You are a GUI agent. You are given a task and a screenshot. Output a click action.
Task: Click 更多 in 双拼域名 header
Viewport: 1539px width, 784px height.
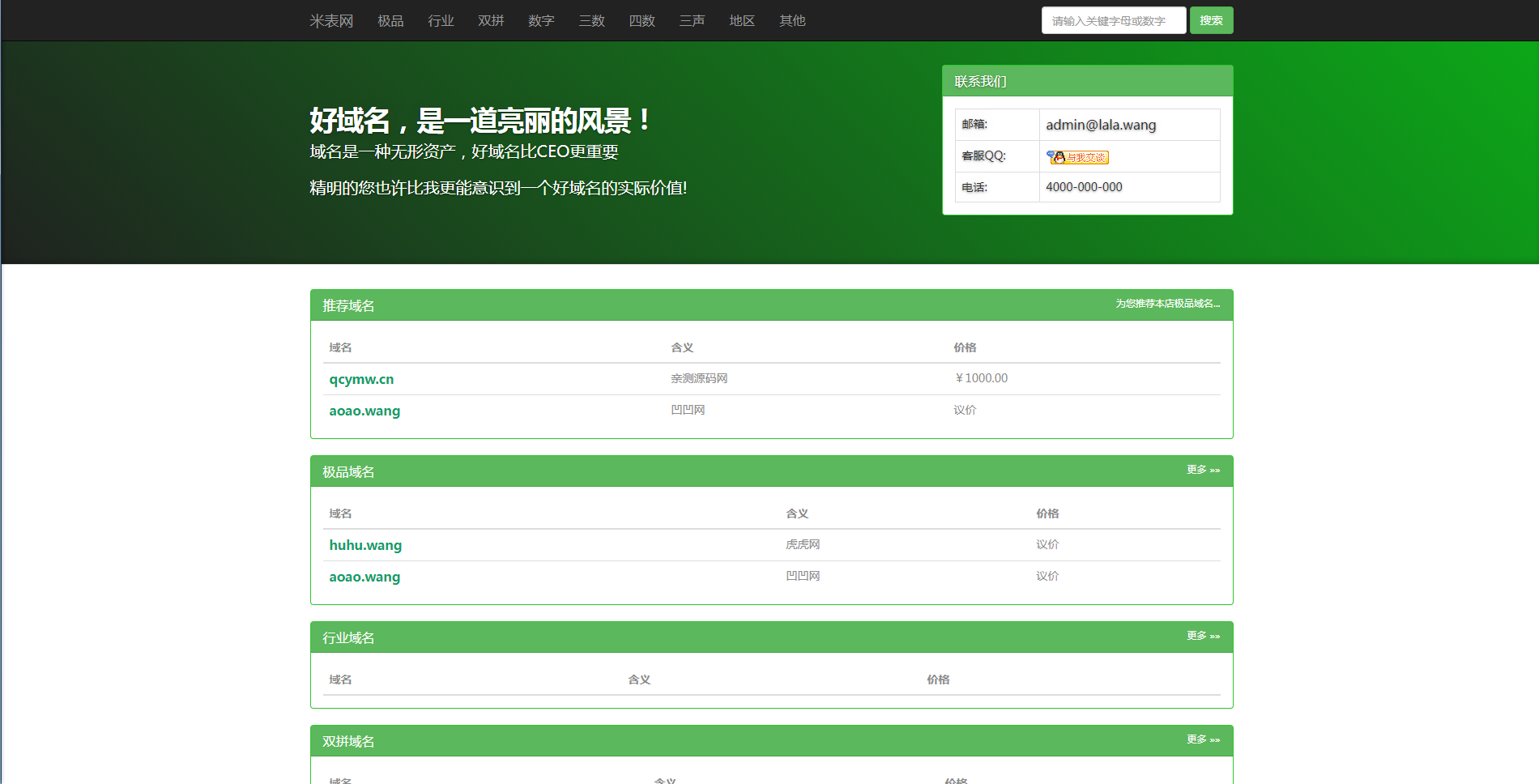(1203, 739)
